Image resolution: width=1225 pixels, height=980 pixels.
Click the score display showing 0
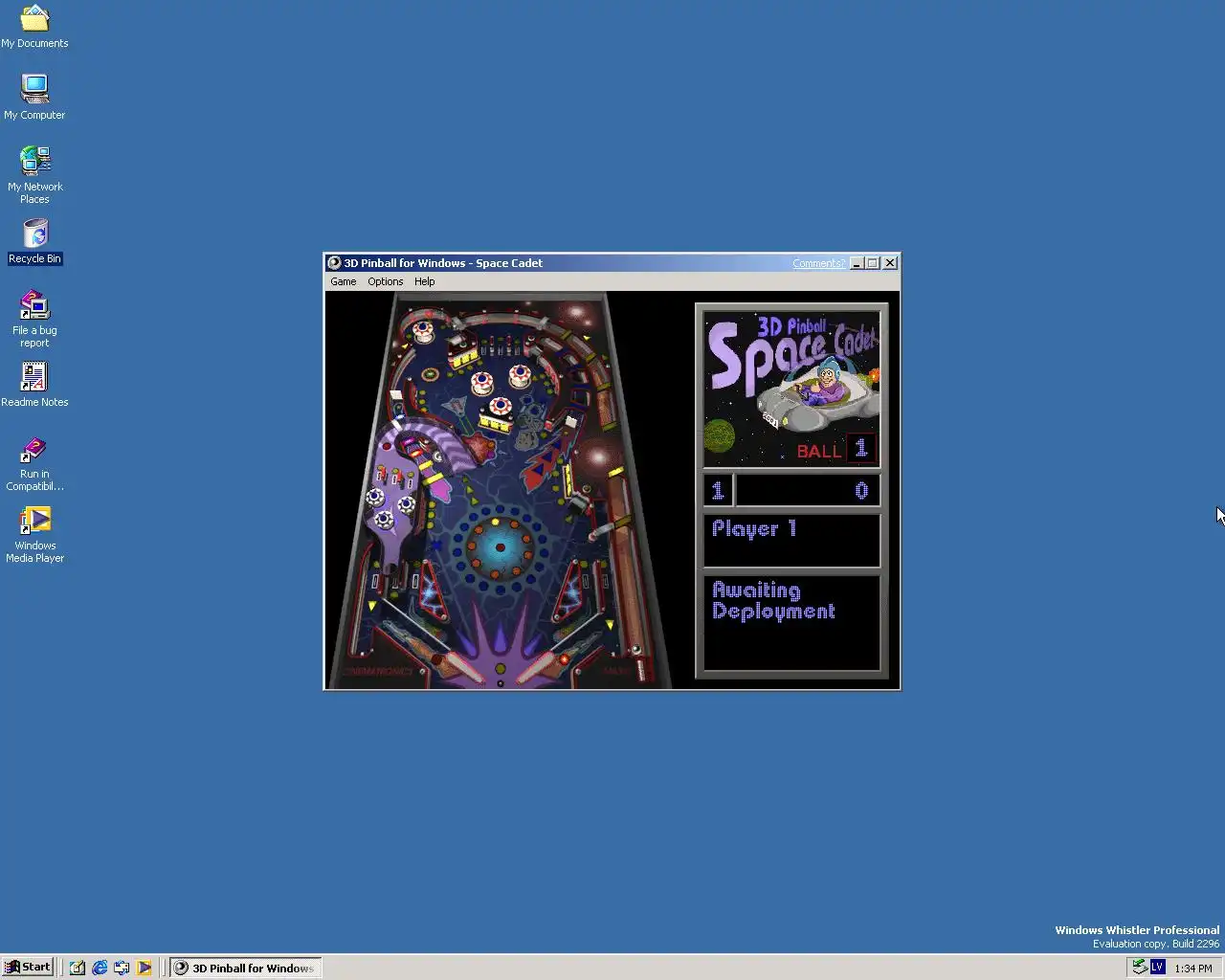point(807,491)
